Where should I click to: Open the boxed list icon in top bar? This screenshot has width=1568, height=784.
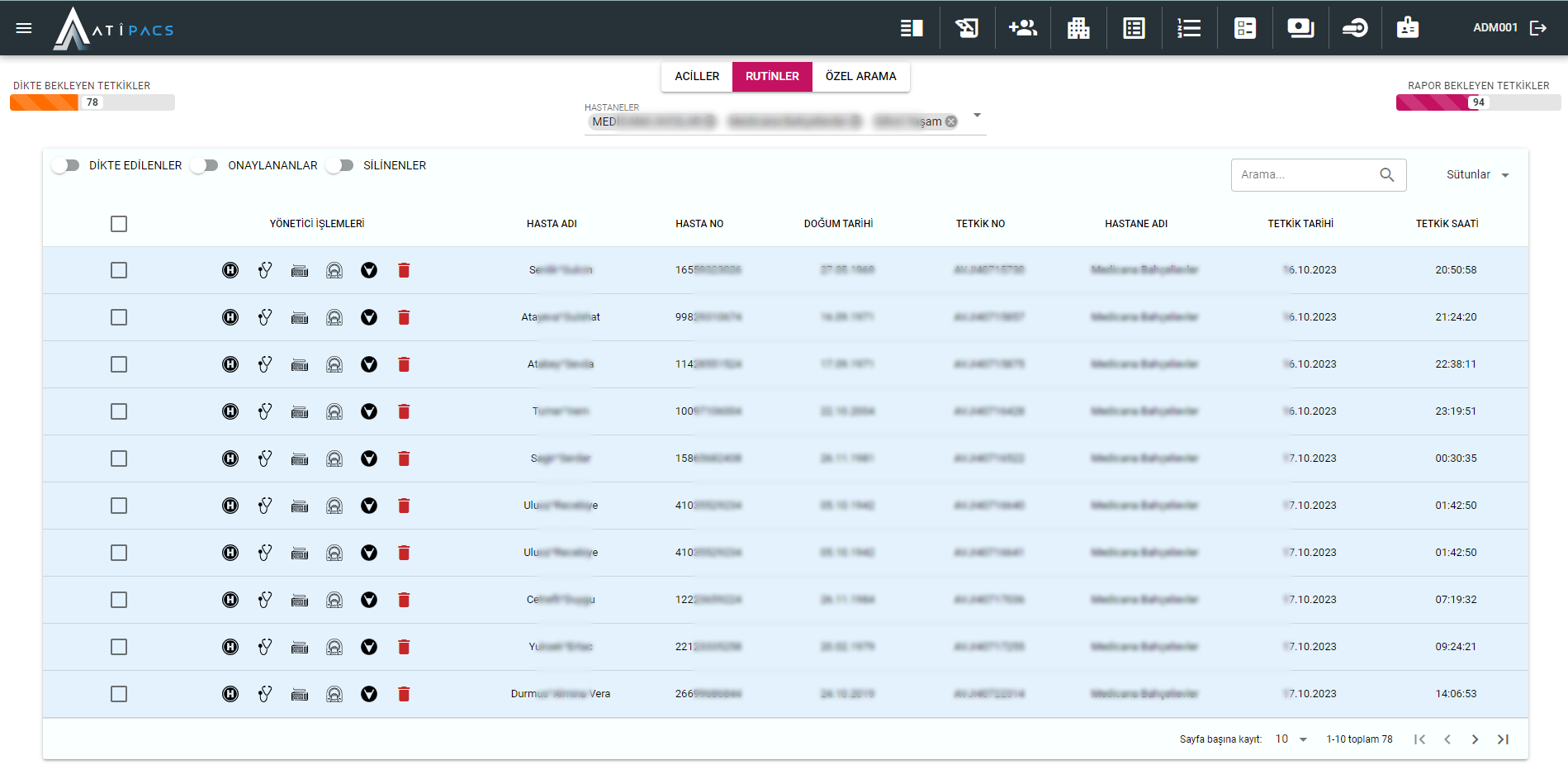pyautogui.click(x=1134, y=28)
